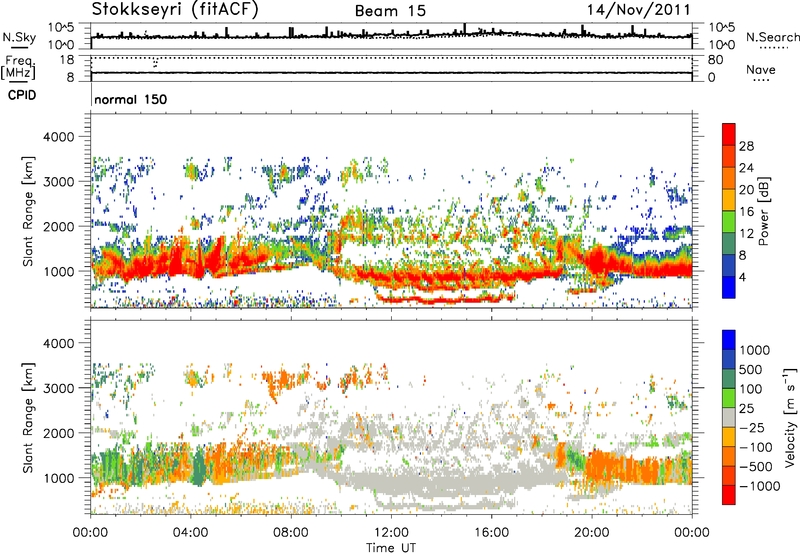Click the '20:00' time axis tick label
800x554 pixels.
(591, 533)
